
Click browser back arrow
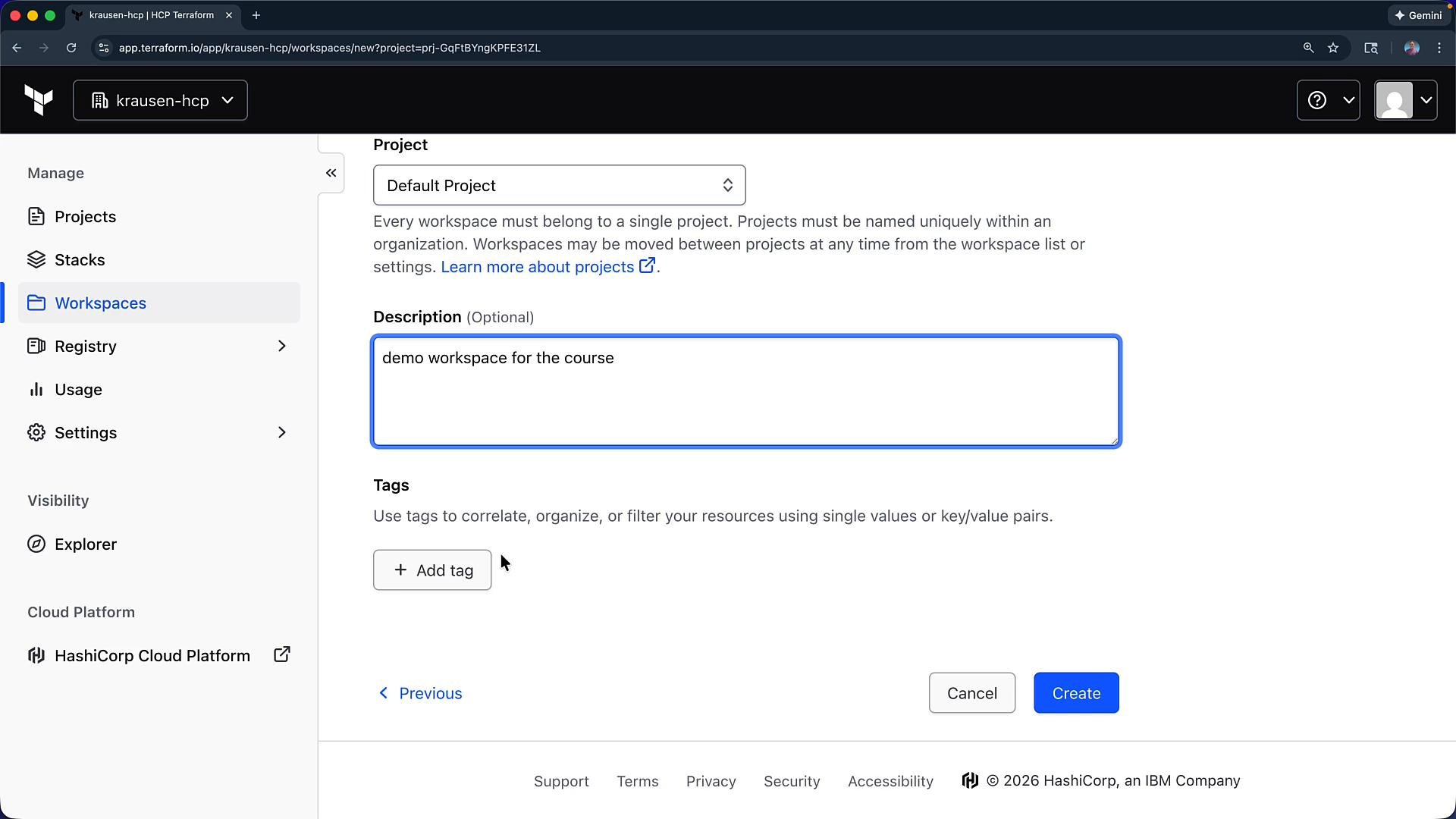coord(17,48)
